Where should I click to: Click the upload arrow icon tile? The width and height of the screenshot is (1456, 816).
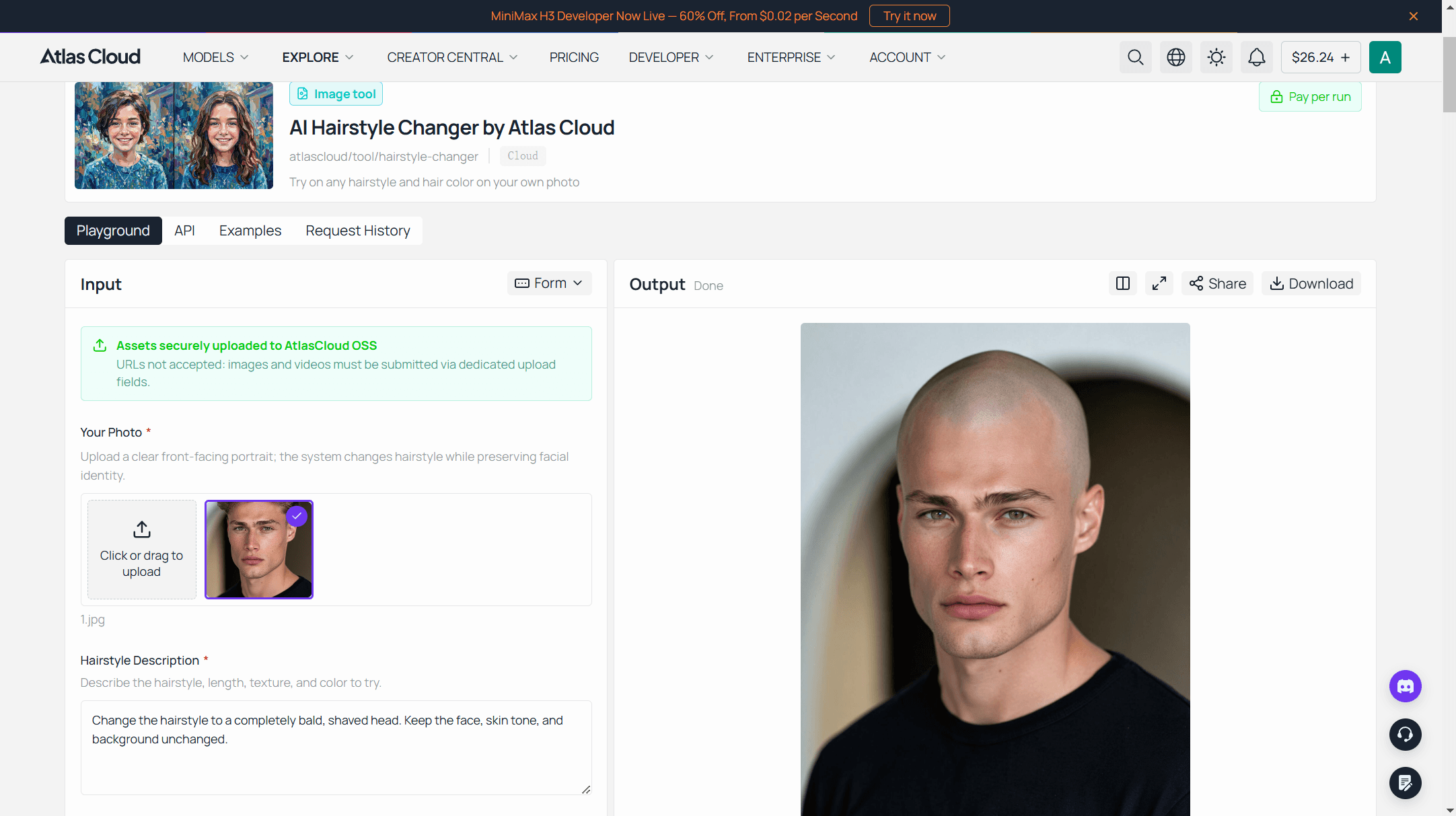(141, 549)
